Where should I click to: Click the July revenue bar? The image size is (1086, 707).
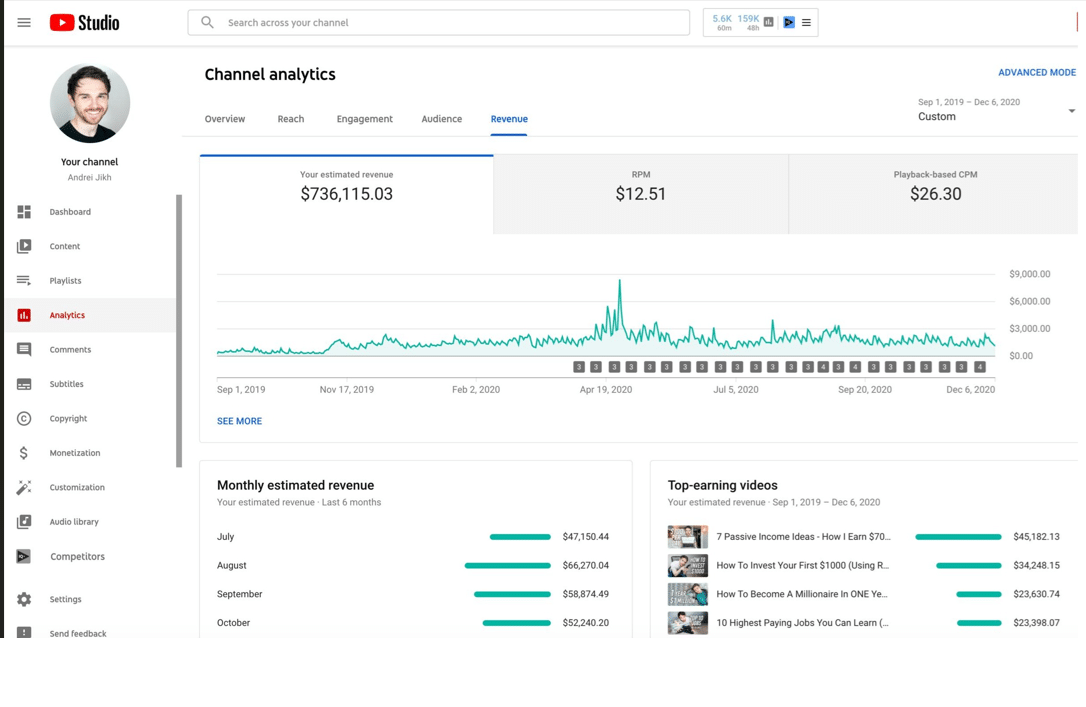520,537
